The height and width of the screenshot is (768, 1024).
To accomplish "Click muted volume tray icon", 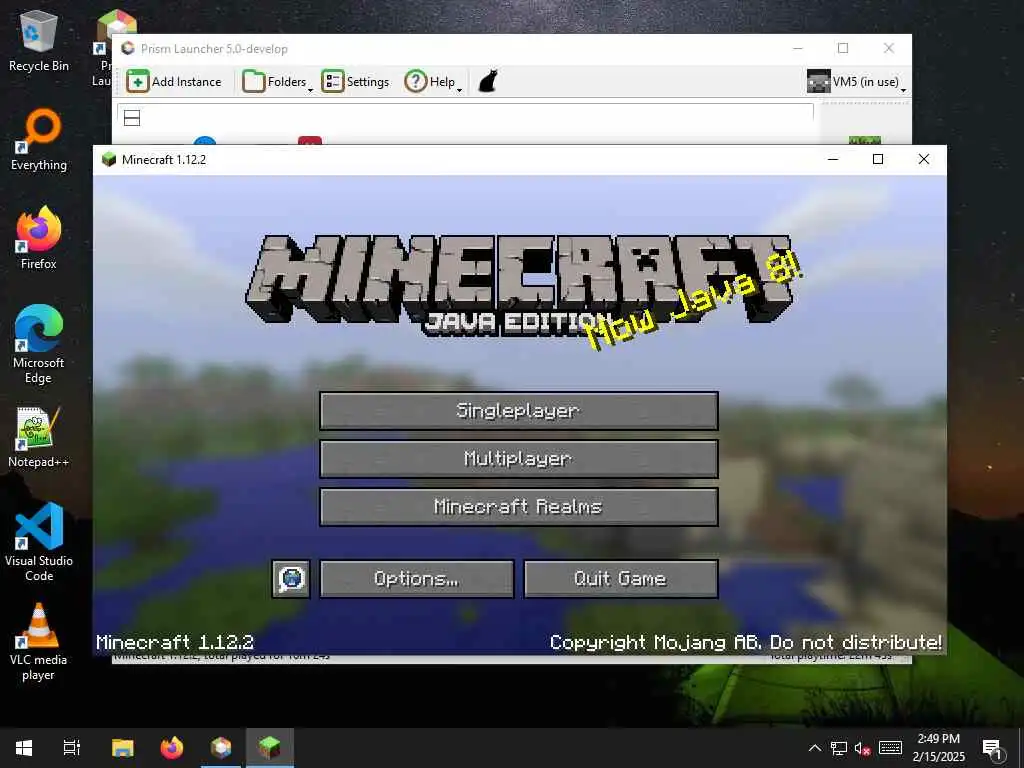I will pos(862,748).
